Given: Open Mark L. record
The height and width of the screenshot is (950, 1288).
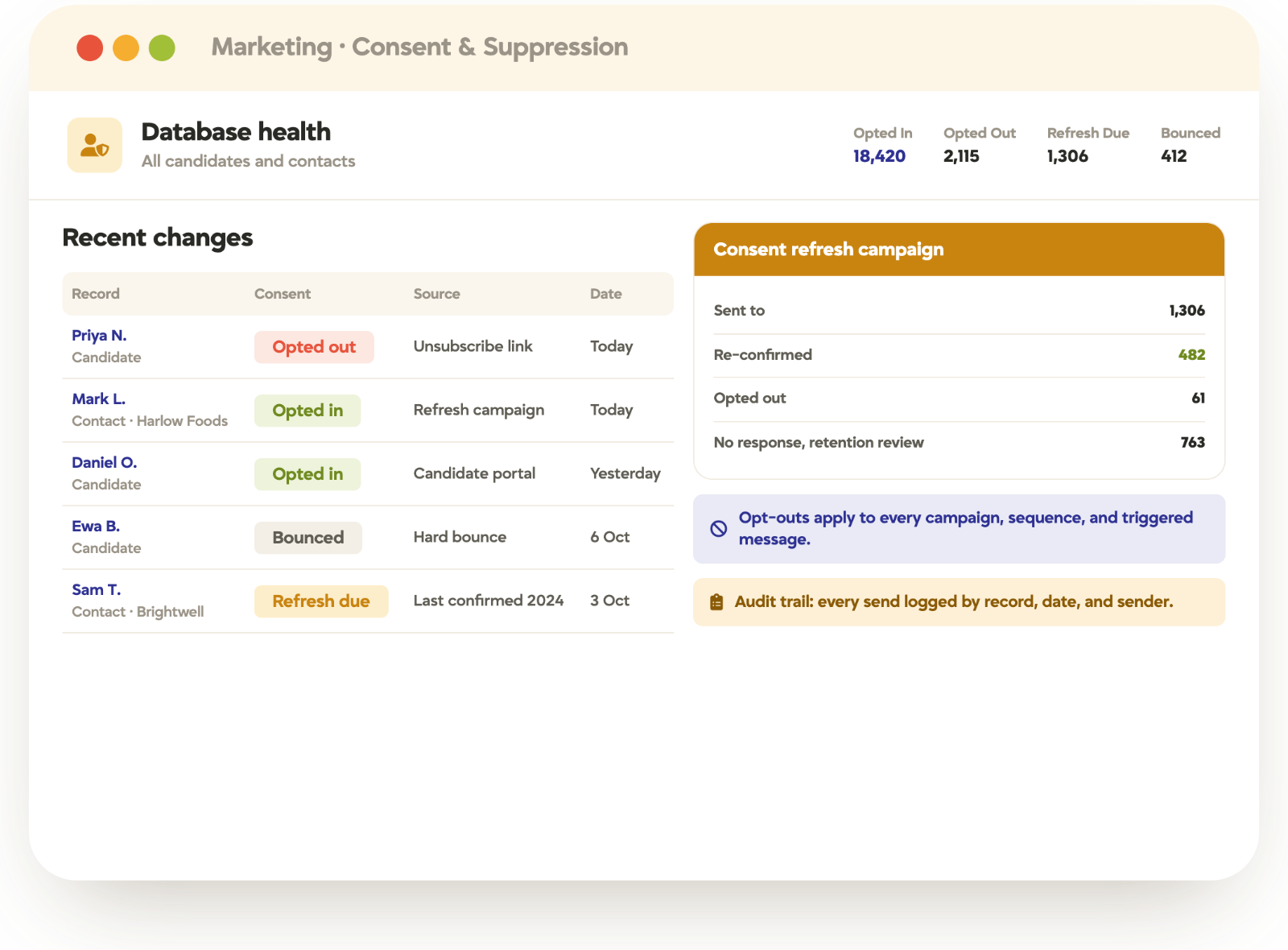Looking at the screenshot, I should pyautogui.click(x=98, y=399).
